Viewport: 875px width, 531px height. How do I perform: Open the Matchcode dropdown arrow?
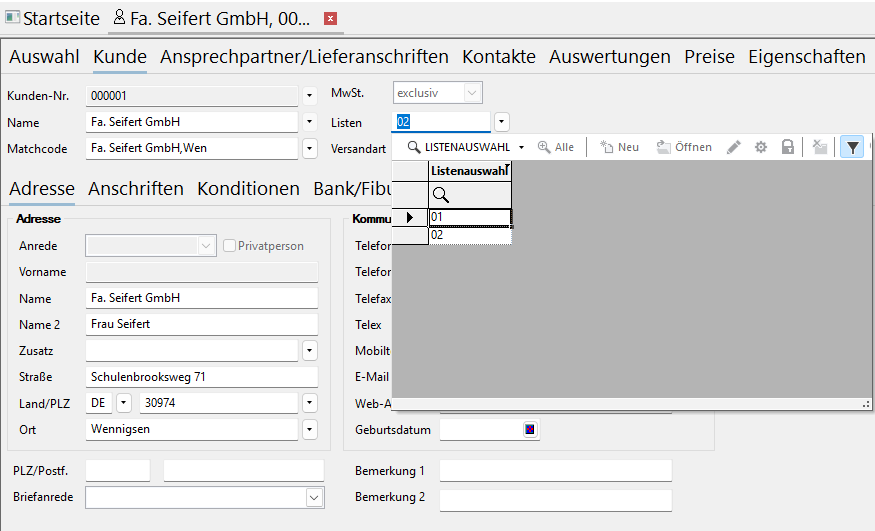tap(309, 148)
